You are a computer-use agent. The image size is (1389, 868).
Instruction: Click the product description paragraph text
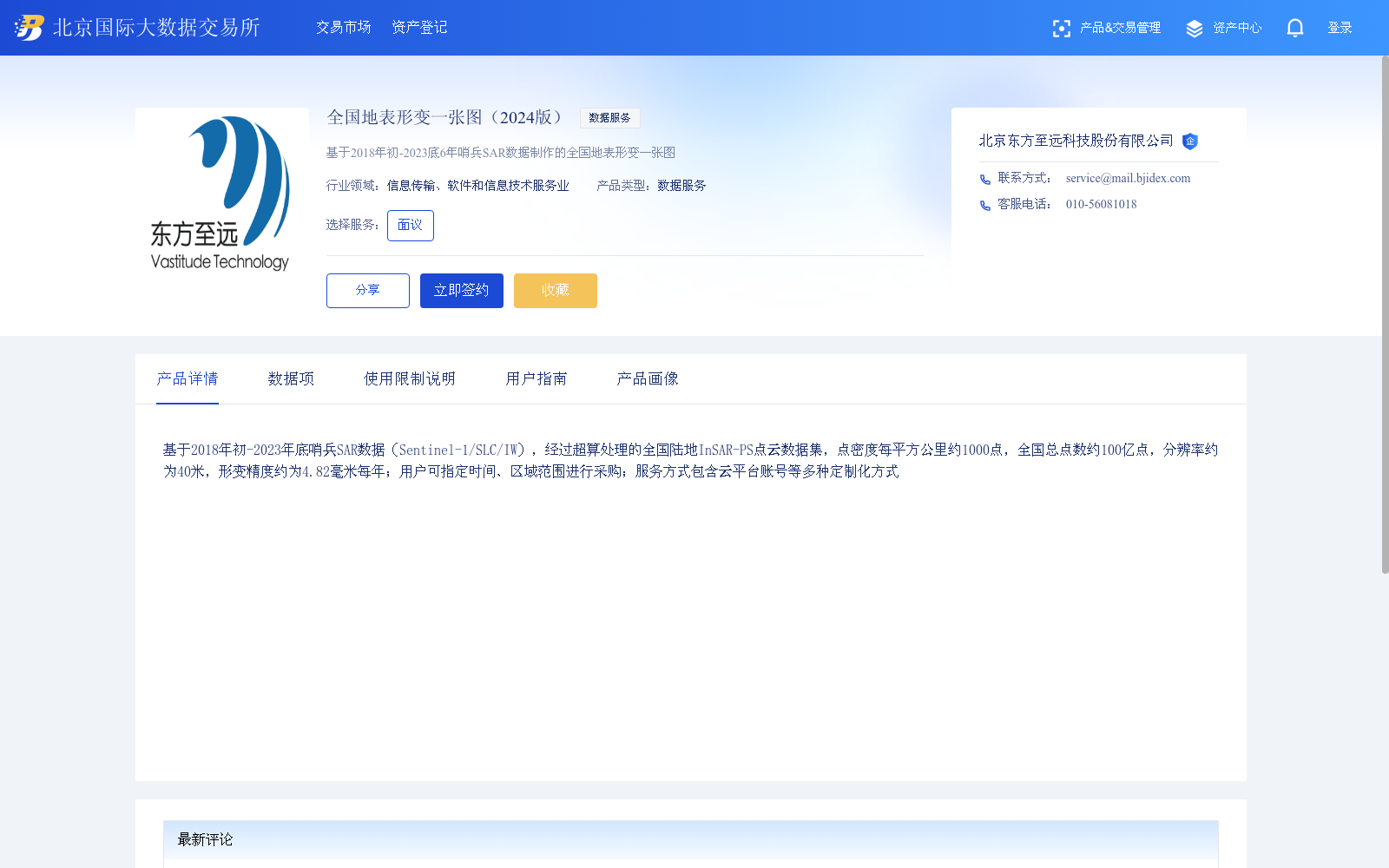coord(691,461)
